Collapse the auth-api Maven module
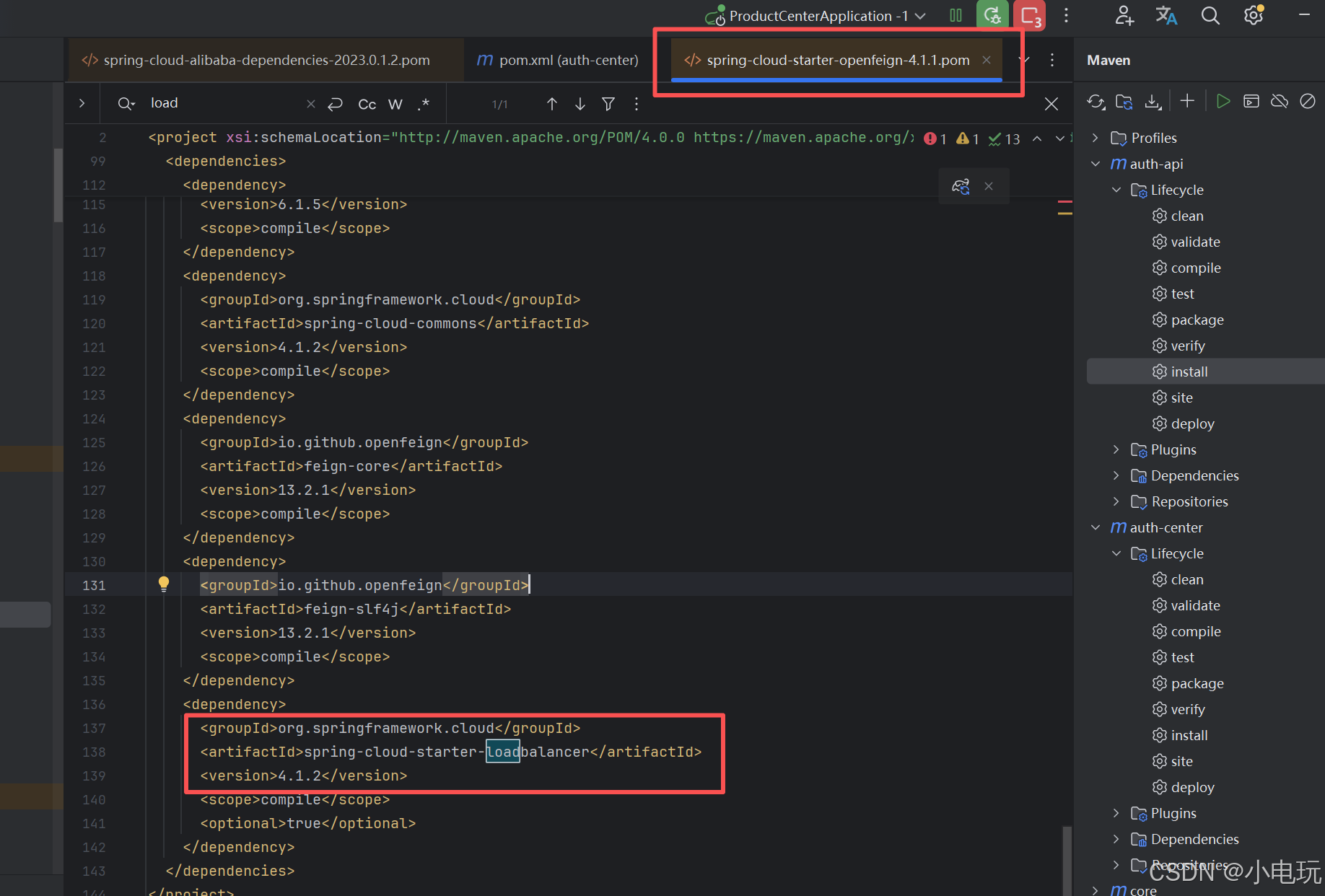This screenshot has height=896, width=1325. [1096, 164]
